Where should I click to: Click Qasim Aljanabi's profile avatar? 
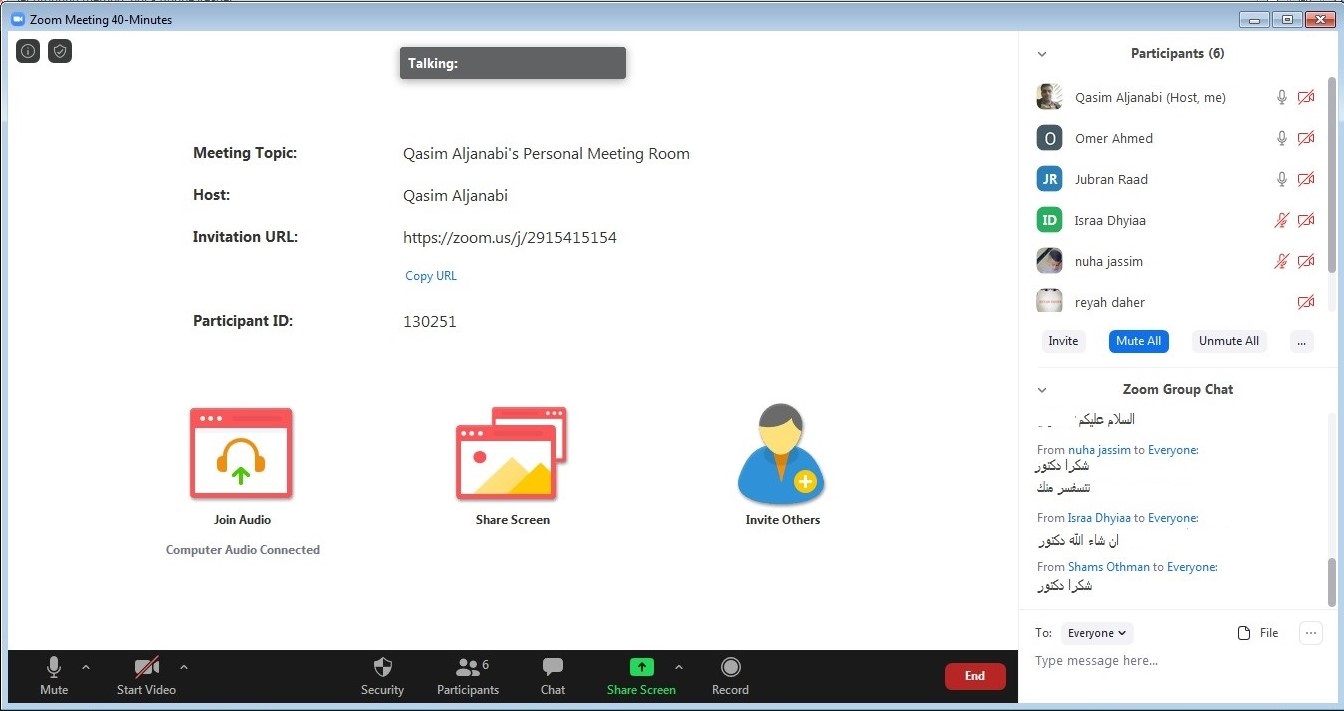[1049, 97]
